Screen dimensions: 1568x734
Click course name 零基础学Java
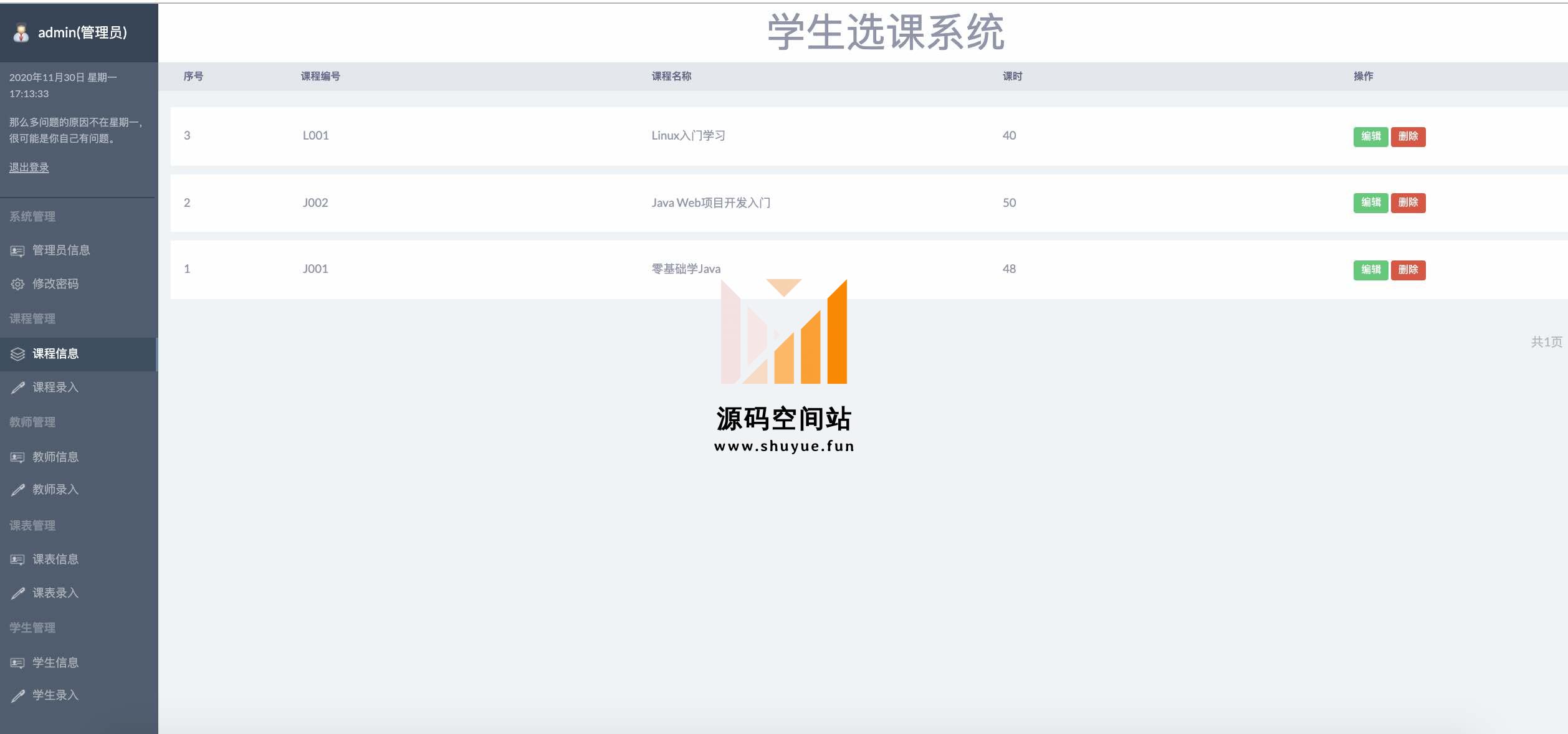pyautogui.click(x=686, y=269)
